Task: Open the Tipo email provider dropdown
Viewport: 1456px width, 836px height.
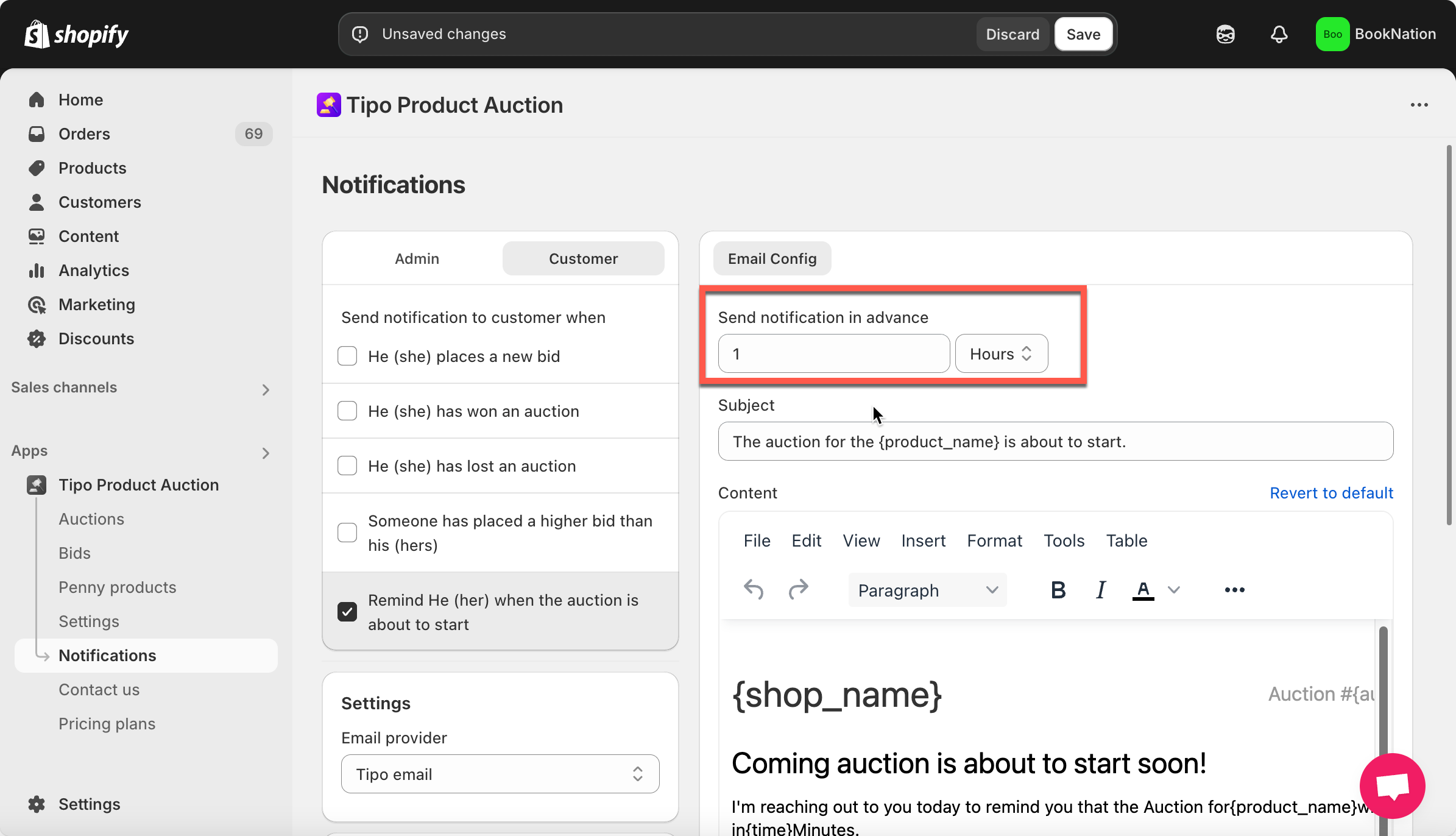Action: [x=500, y=774]
